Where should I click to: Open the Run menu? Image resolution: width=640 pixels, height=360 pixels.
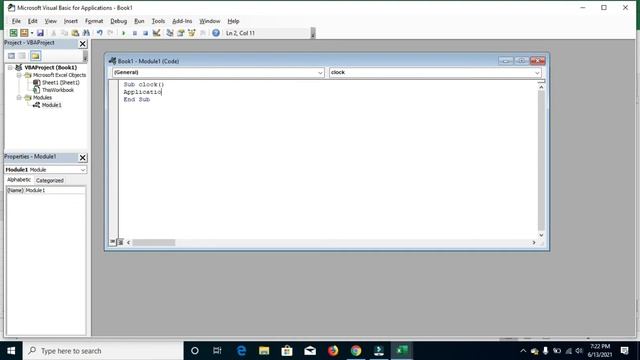click(x=139, y=21)
